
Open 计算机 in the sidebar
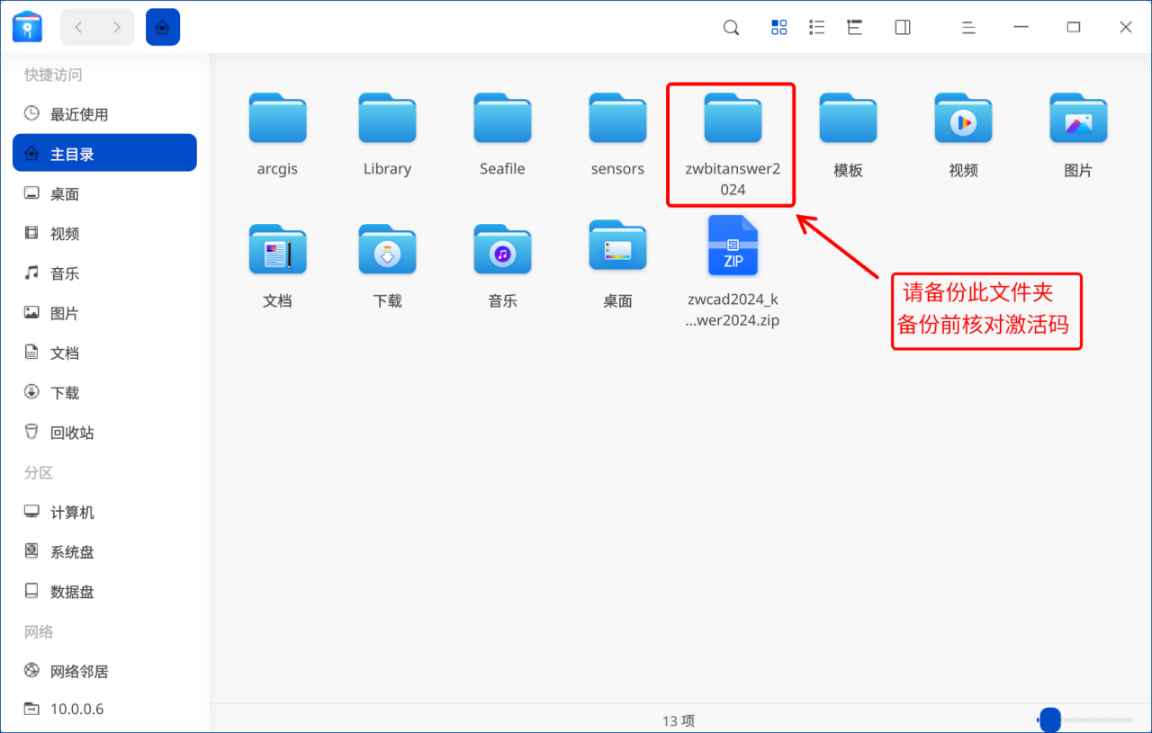pyautogui.click(x=104, y=512)
